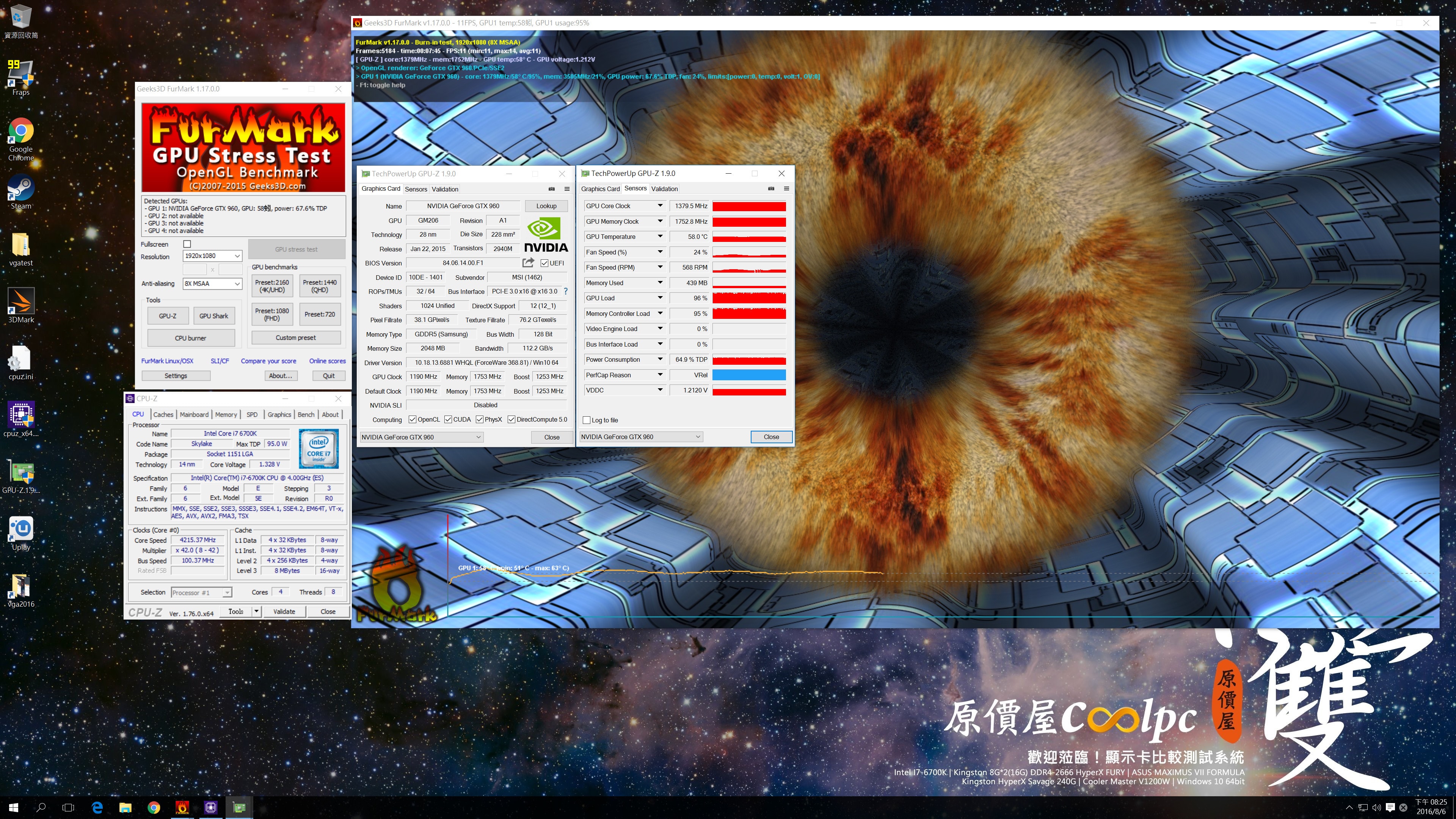The height and width of the screenshot is (819, 1456).
Task: Click the Lookup button in GPU-Z
Action: (x=546, y=206)
